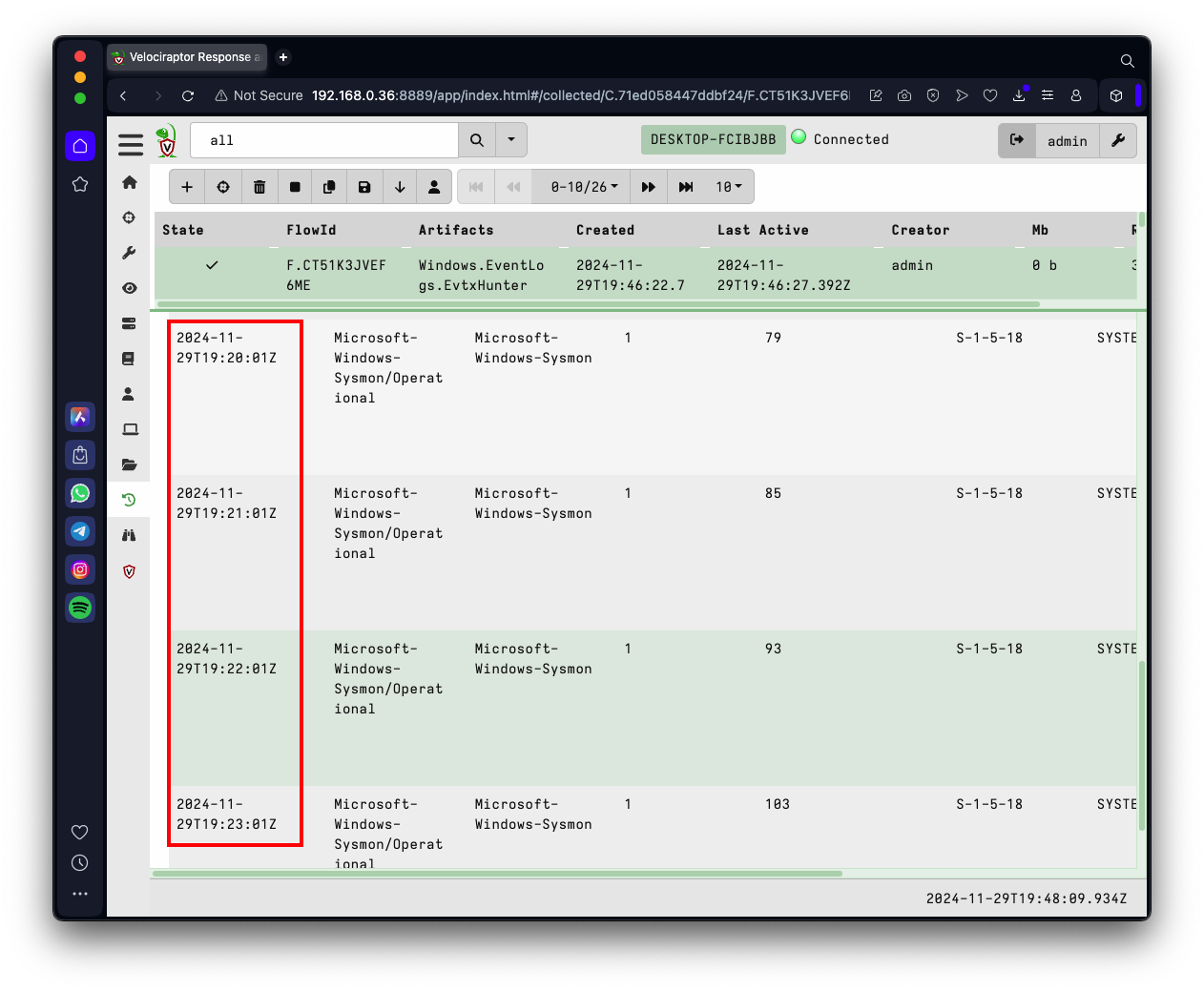Focus the client search field with 'all'
Image resolution: width=1204 pixels, height=991 pixels.
(x=324, y=140)
